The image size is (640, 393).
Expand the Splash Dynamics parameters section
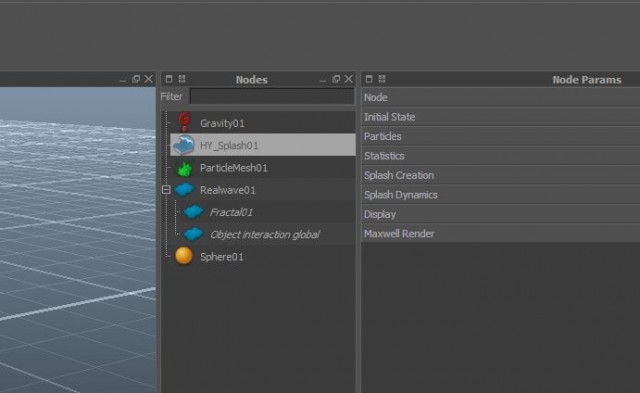pyautogui.click(x=500, y=195)
